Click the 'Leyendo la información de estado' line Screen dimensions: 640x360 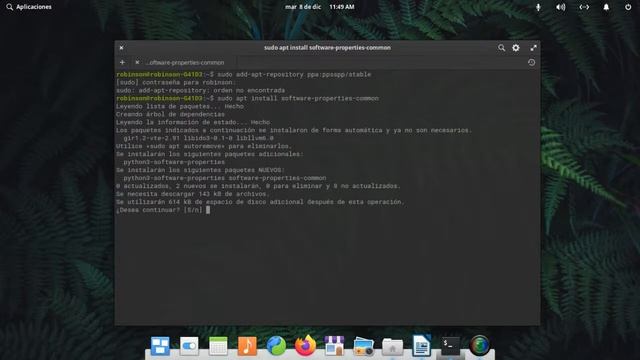(193, 122)
